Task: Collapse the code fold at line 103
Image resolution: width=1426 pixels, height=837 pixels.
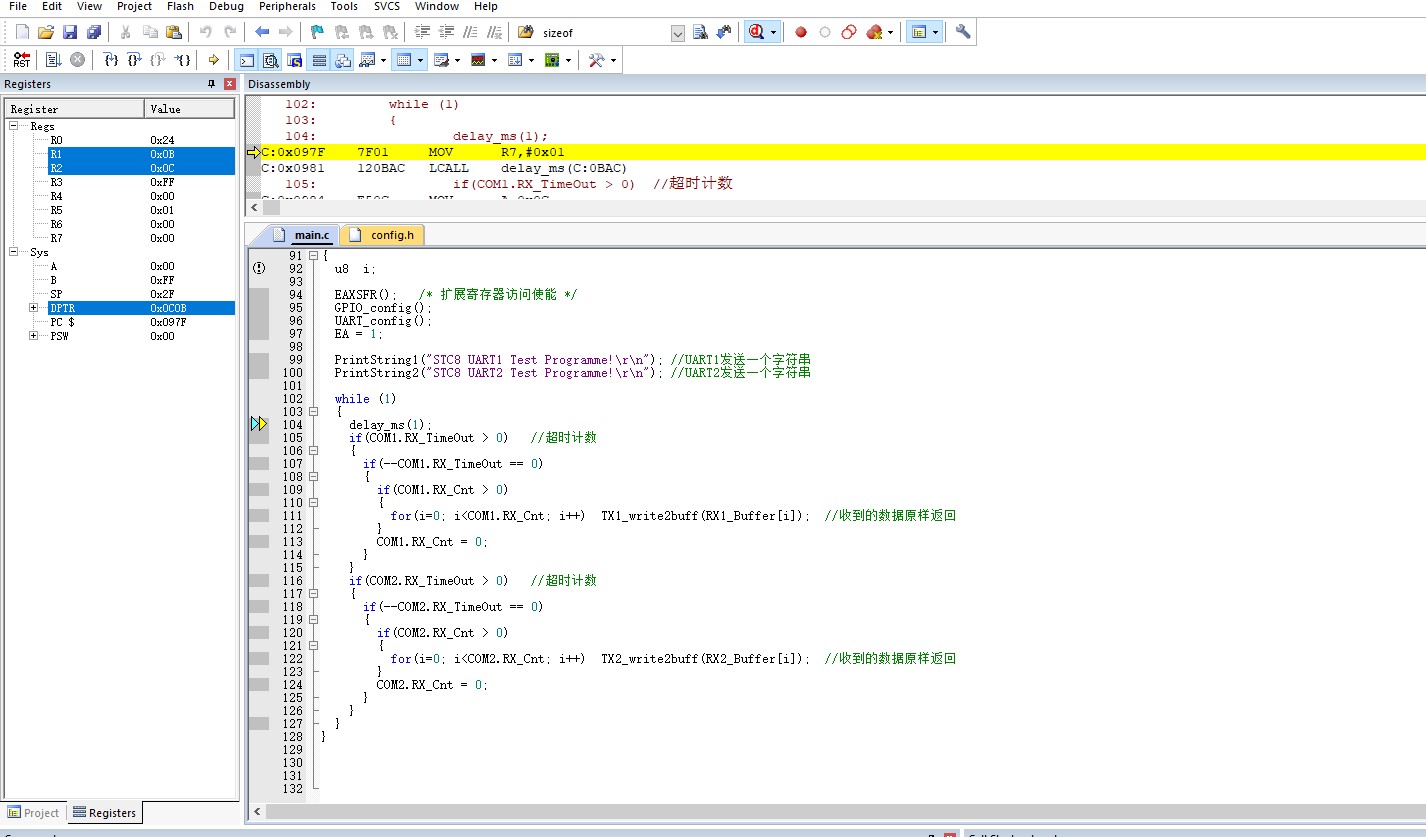Action: [313, 412]
